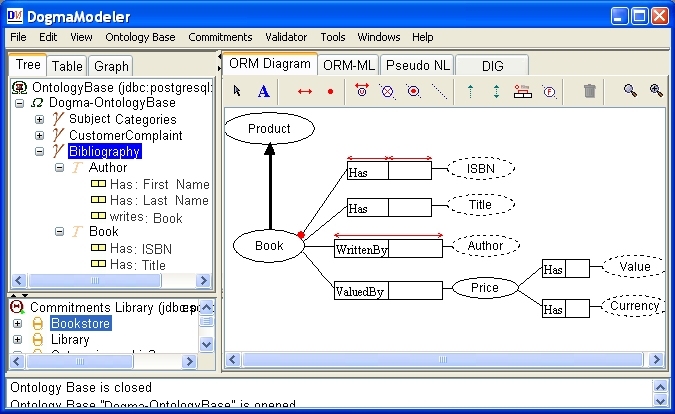Collapse the Bibliography node

tap(39, 151)
